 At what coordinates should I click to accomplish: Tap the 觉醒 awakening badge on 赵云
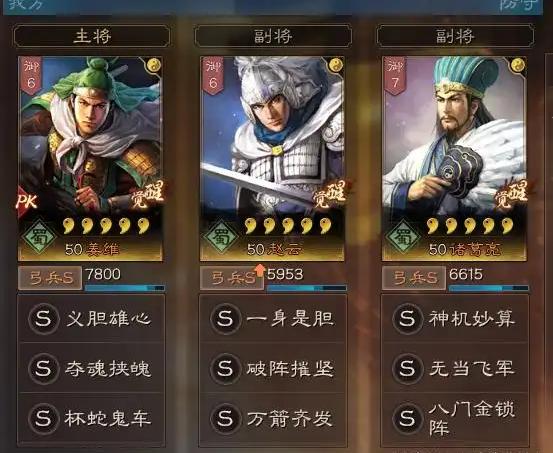click(x=330, y=195)
